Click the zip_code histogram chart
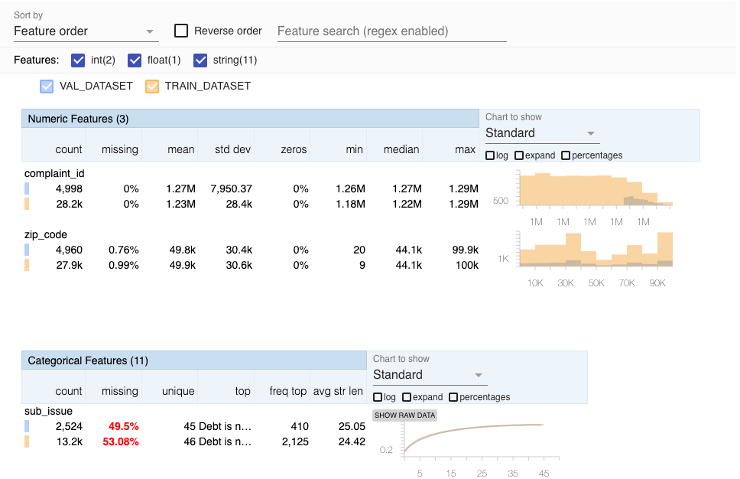 click(x=596, y=250)
